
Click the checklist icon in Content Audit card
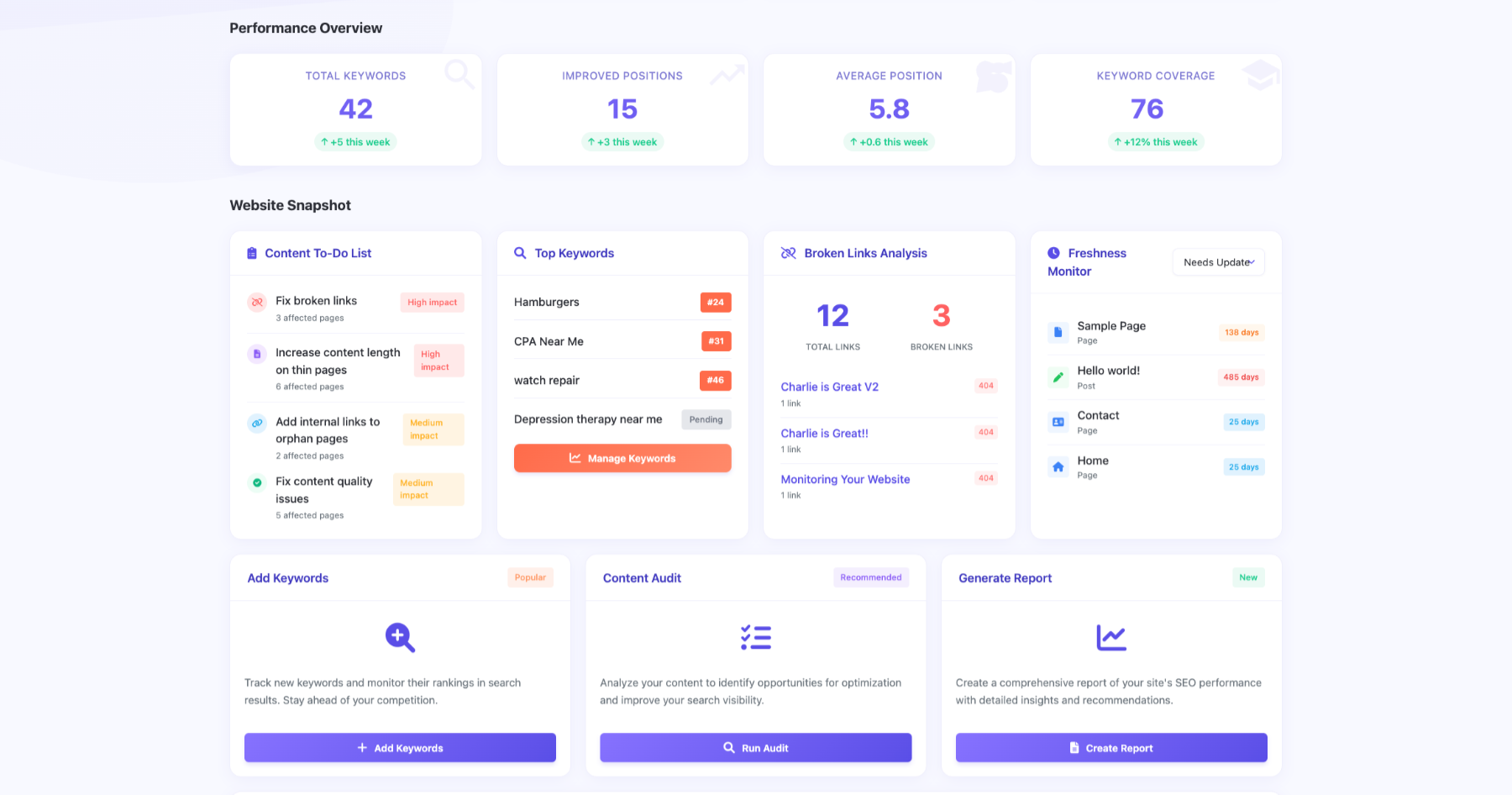pyautogui.click(x=756, y=637)
